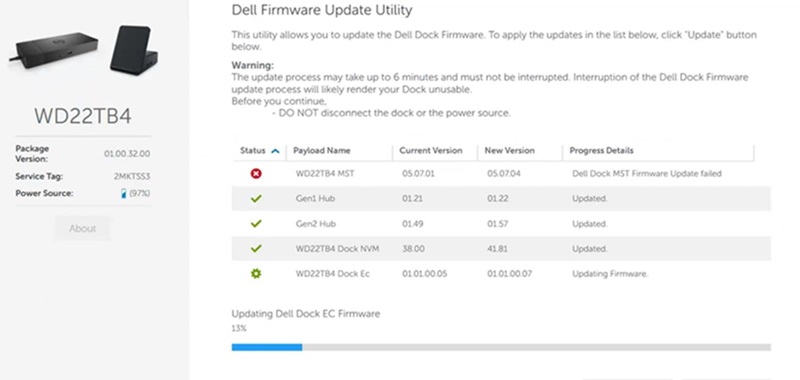Click the green checkmark beside Gen2 Hub

click(x=256, y=223)
